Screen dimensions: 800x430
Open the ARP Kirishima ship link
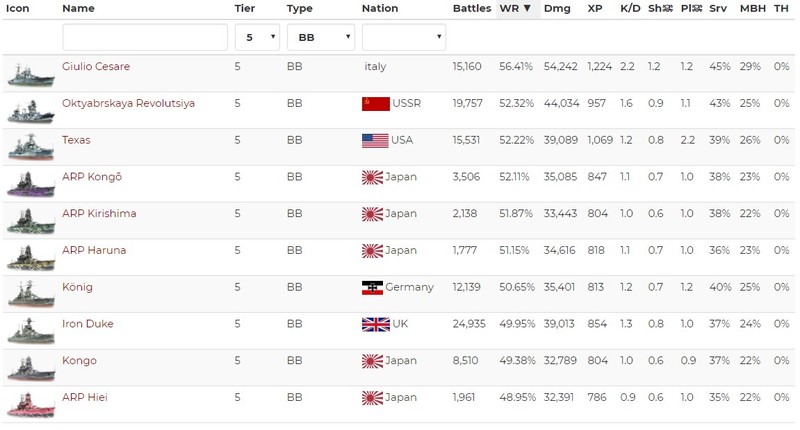[99, 214]
